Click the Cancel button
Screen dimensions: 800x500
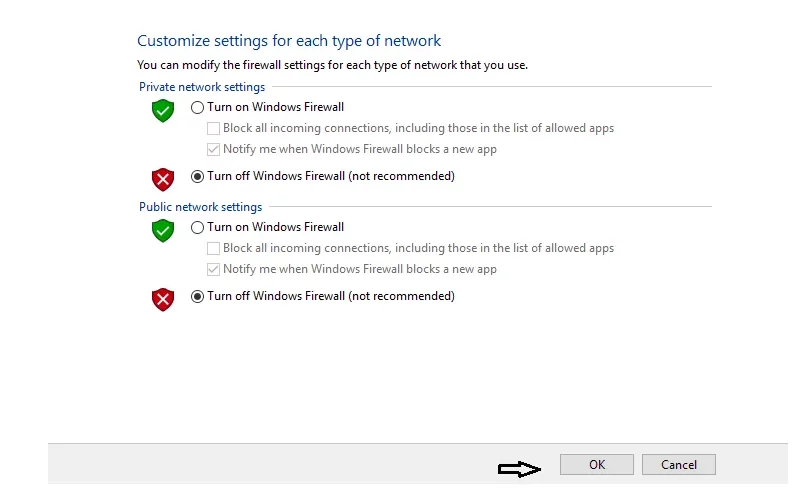point(679,464)
